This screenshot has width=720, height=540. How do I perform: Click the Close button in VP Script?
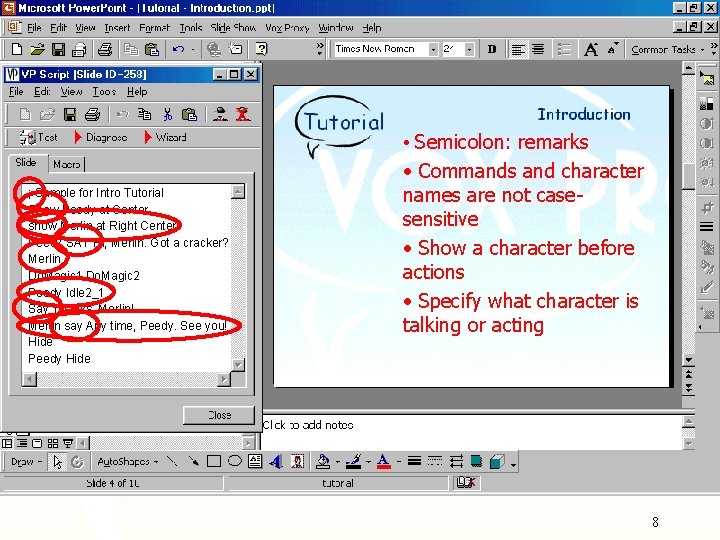(x=219, y=415)
